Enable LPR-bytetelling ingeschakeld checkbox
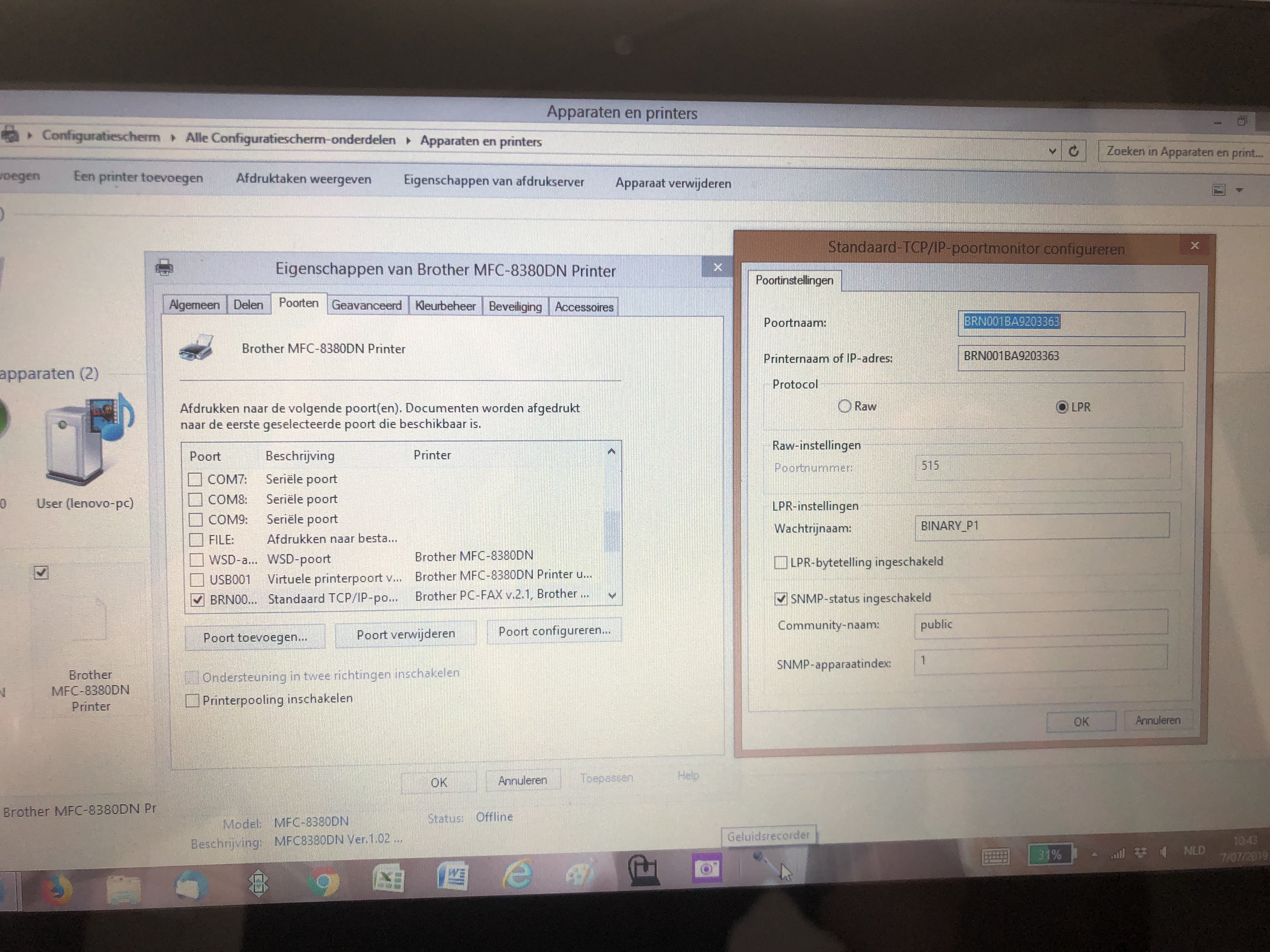 [781, 562]
